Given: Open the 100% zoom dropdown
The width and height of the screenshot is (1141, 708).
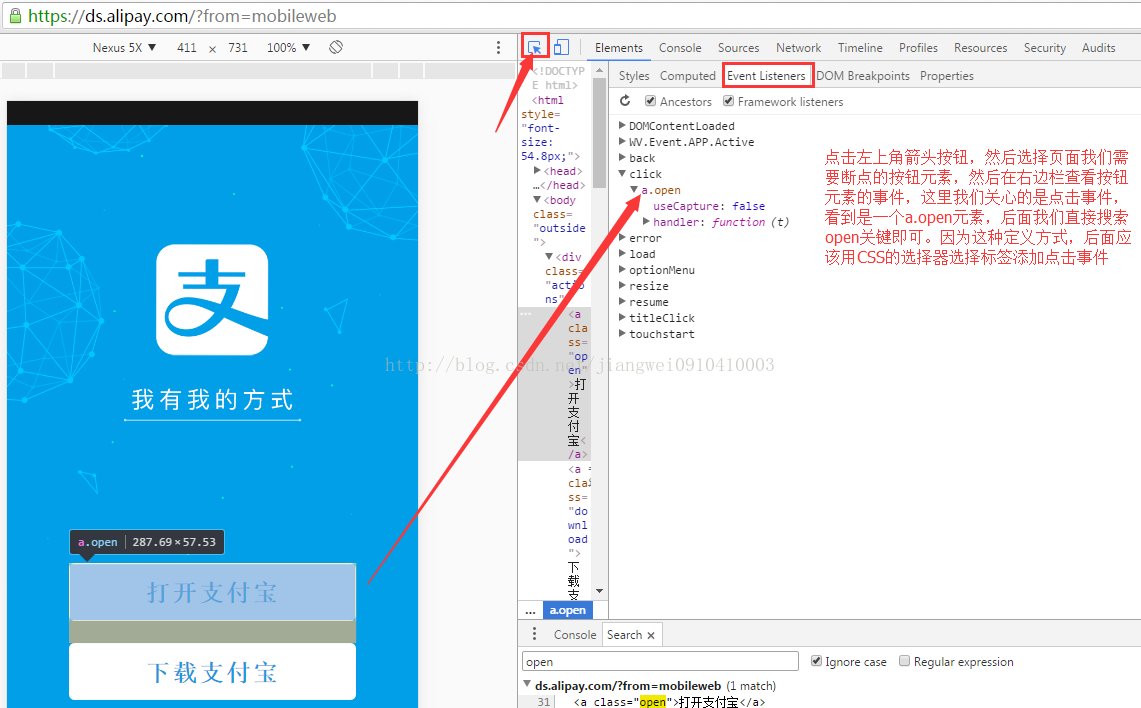Looking at the screenshot, I should click(288, 47).
